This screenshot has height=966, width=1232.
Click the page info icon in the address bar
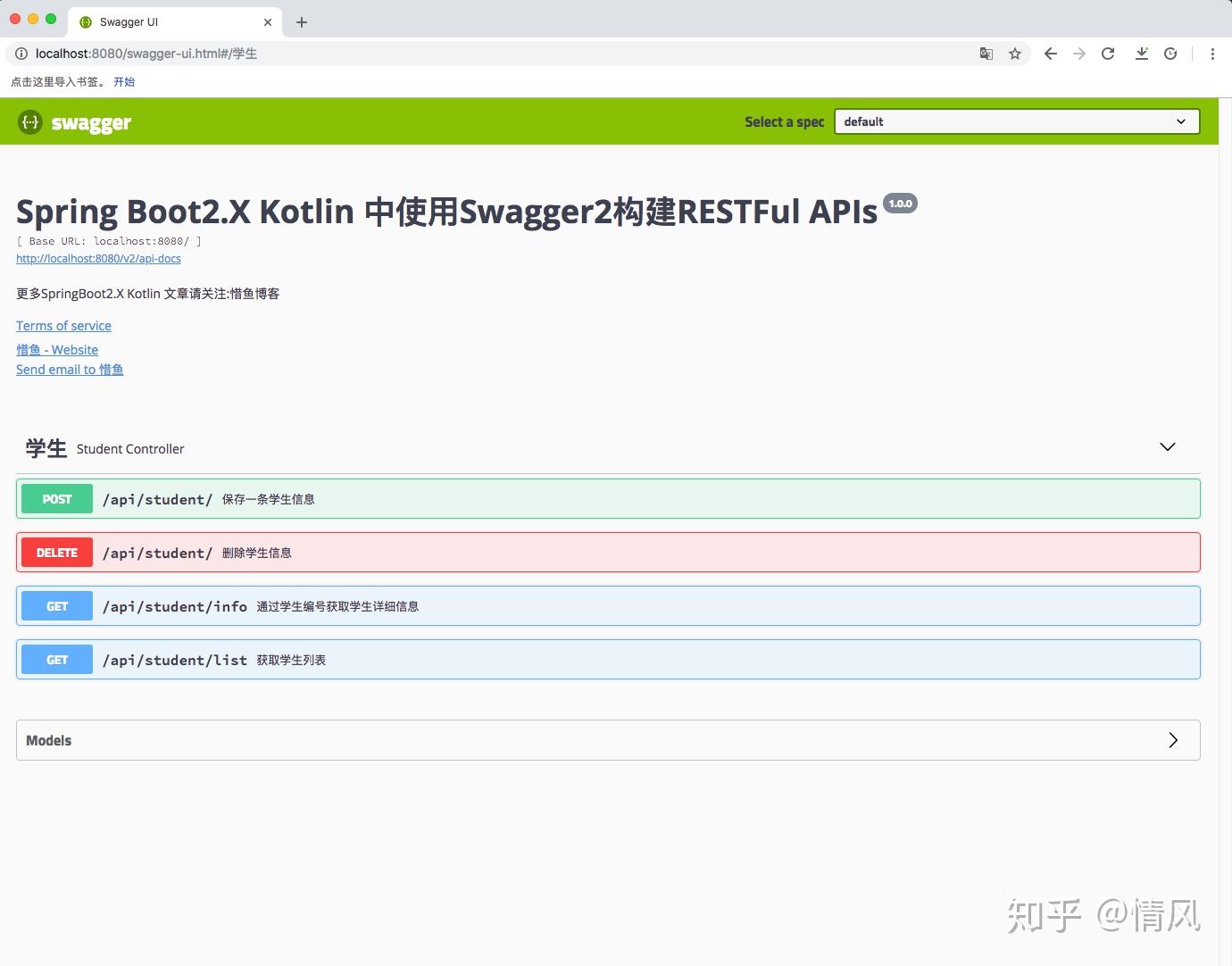(x=21, y=54)
